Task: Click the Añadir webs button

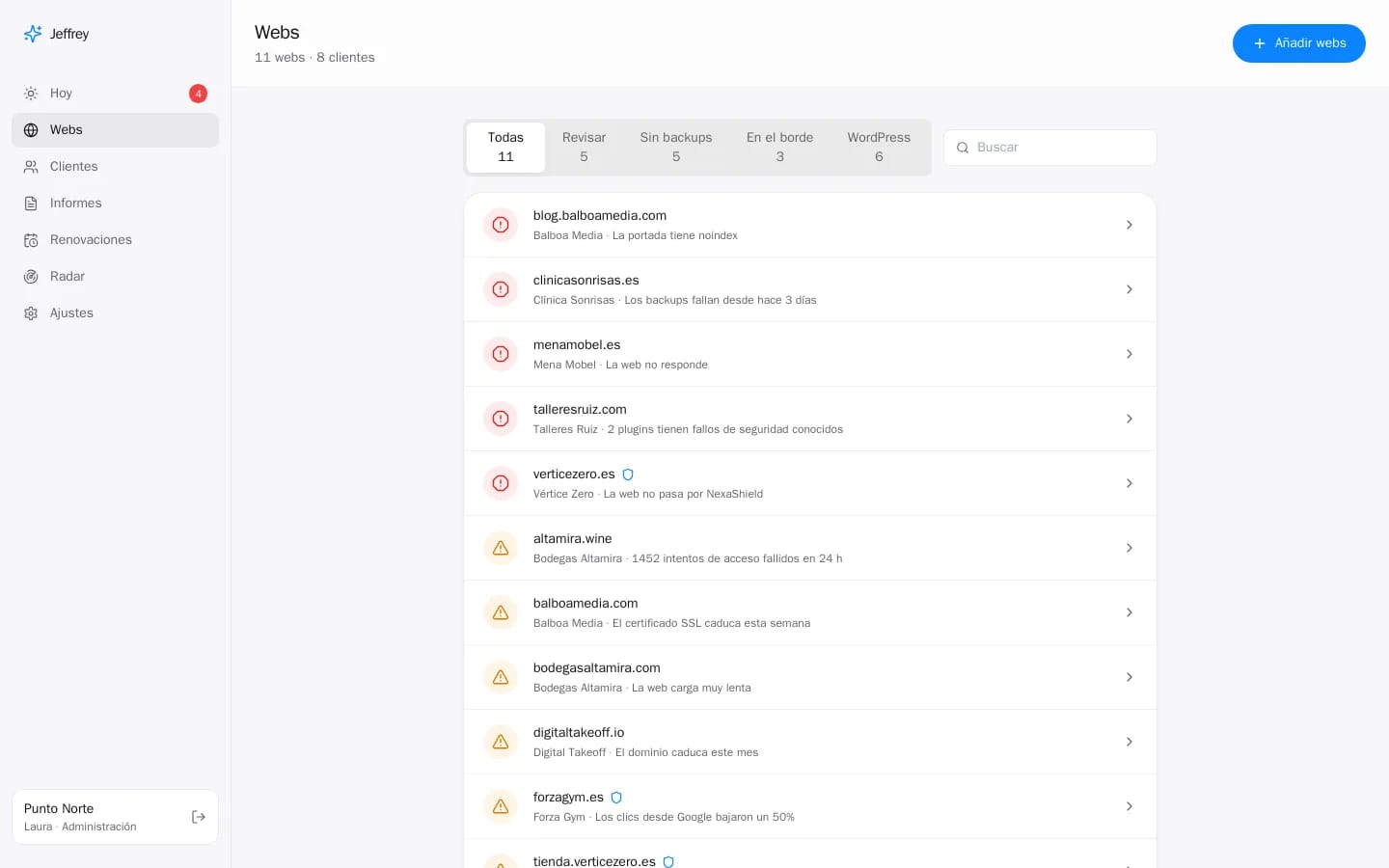Action: (1298, 43)
